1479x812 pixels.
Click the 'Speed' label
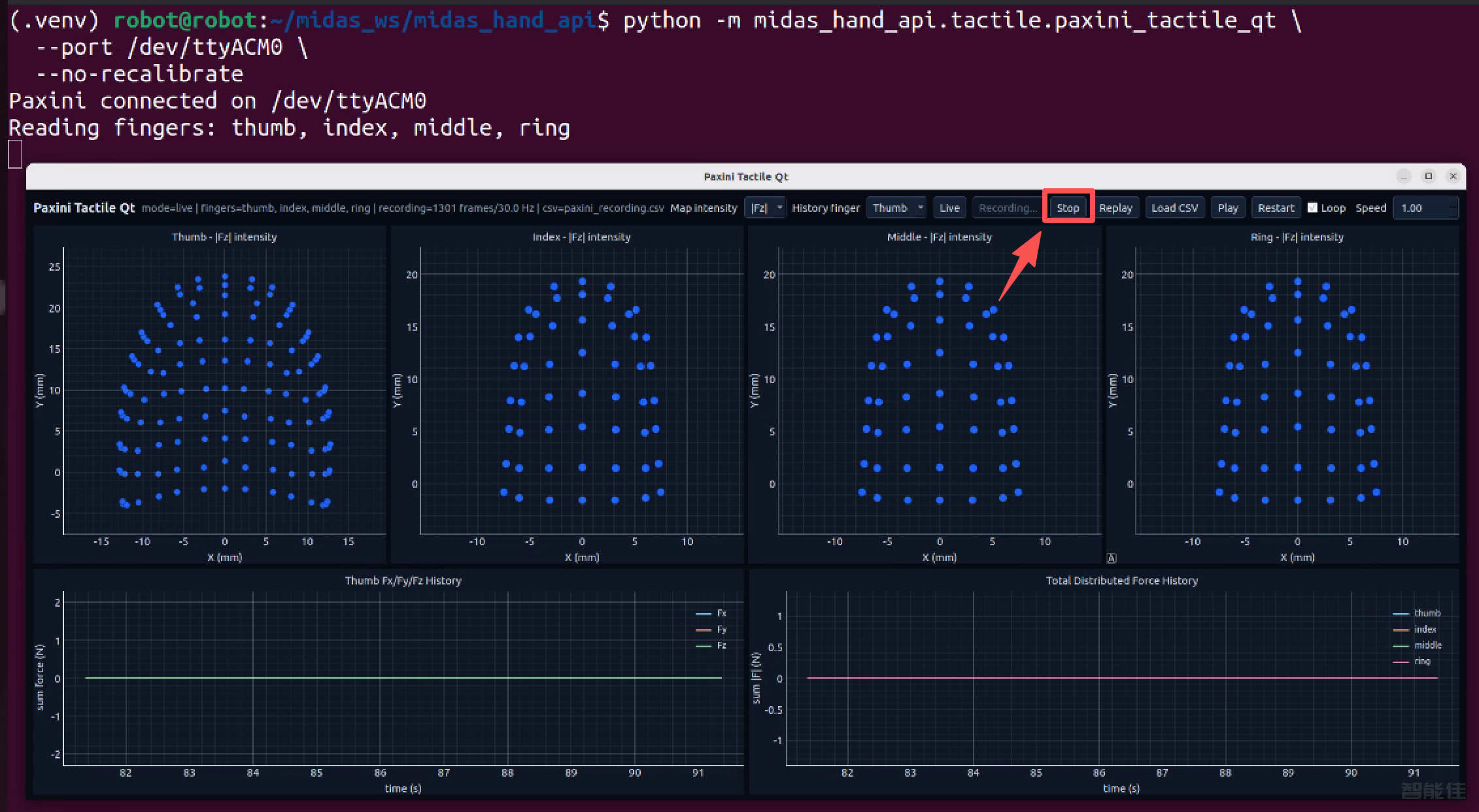tap(1370, 208)
